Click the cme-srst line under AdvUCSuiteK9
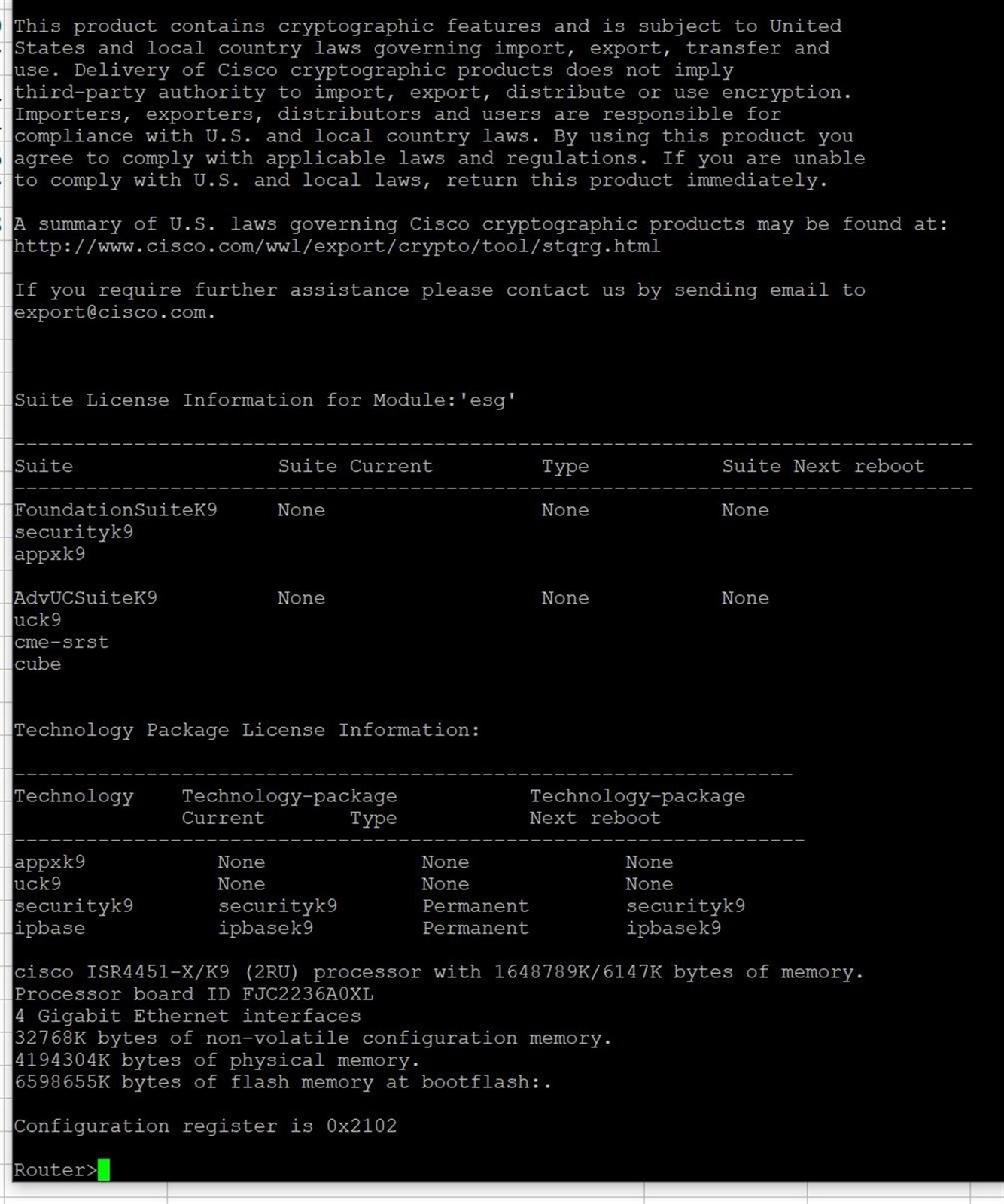Screen dimensions: 1004x1204 click(62, 643)
